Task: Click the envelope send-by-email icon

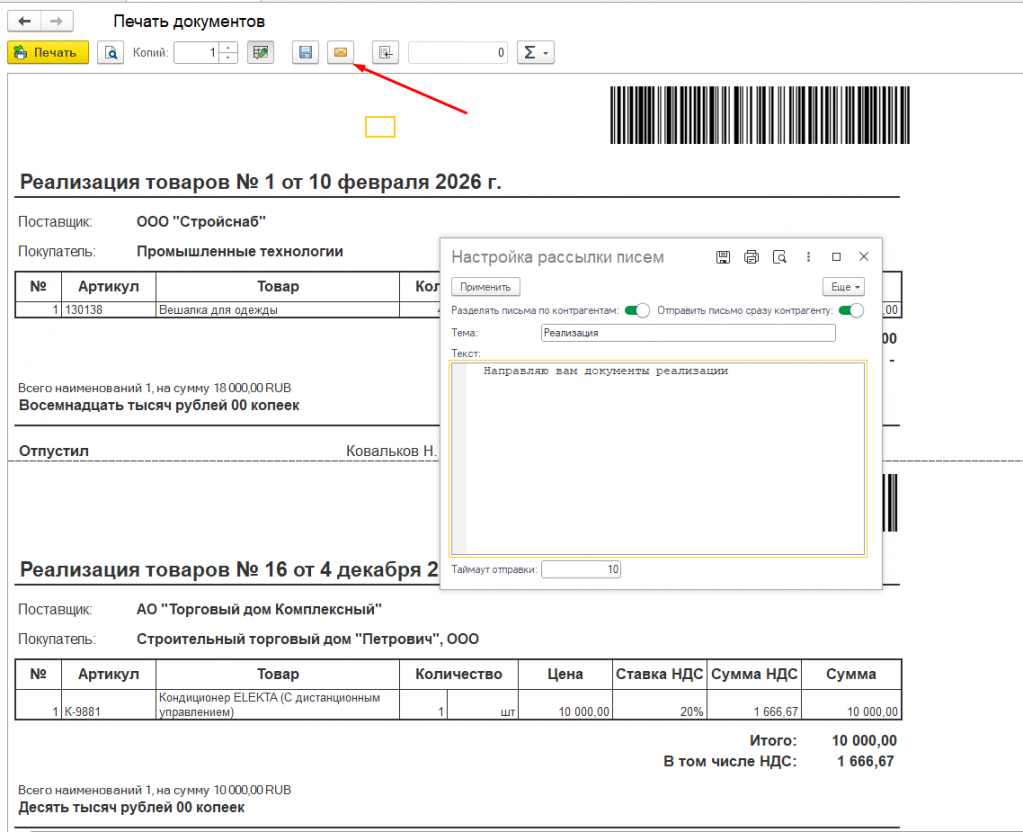Action: tap(340, 53)
